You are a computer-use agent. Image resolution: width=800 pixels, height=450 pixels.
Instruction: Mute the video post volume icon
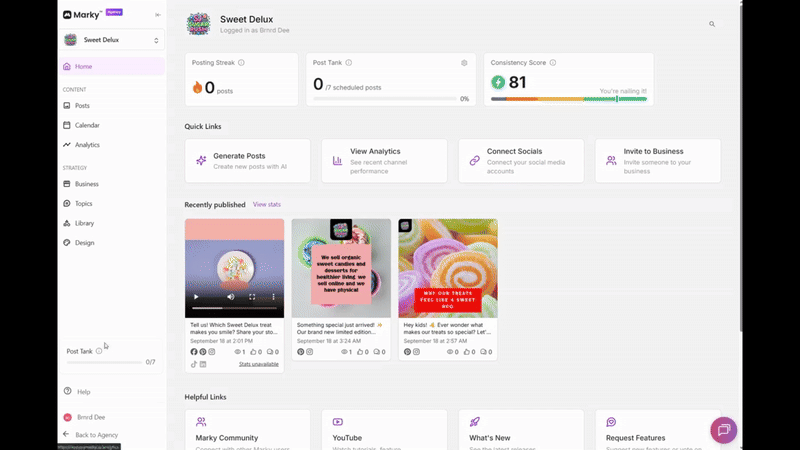tap(231, 297)
